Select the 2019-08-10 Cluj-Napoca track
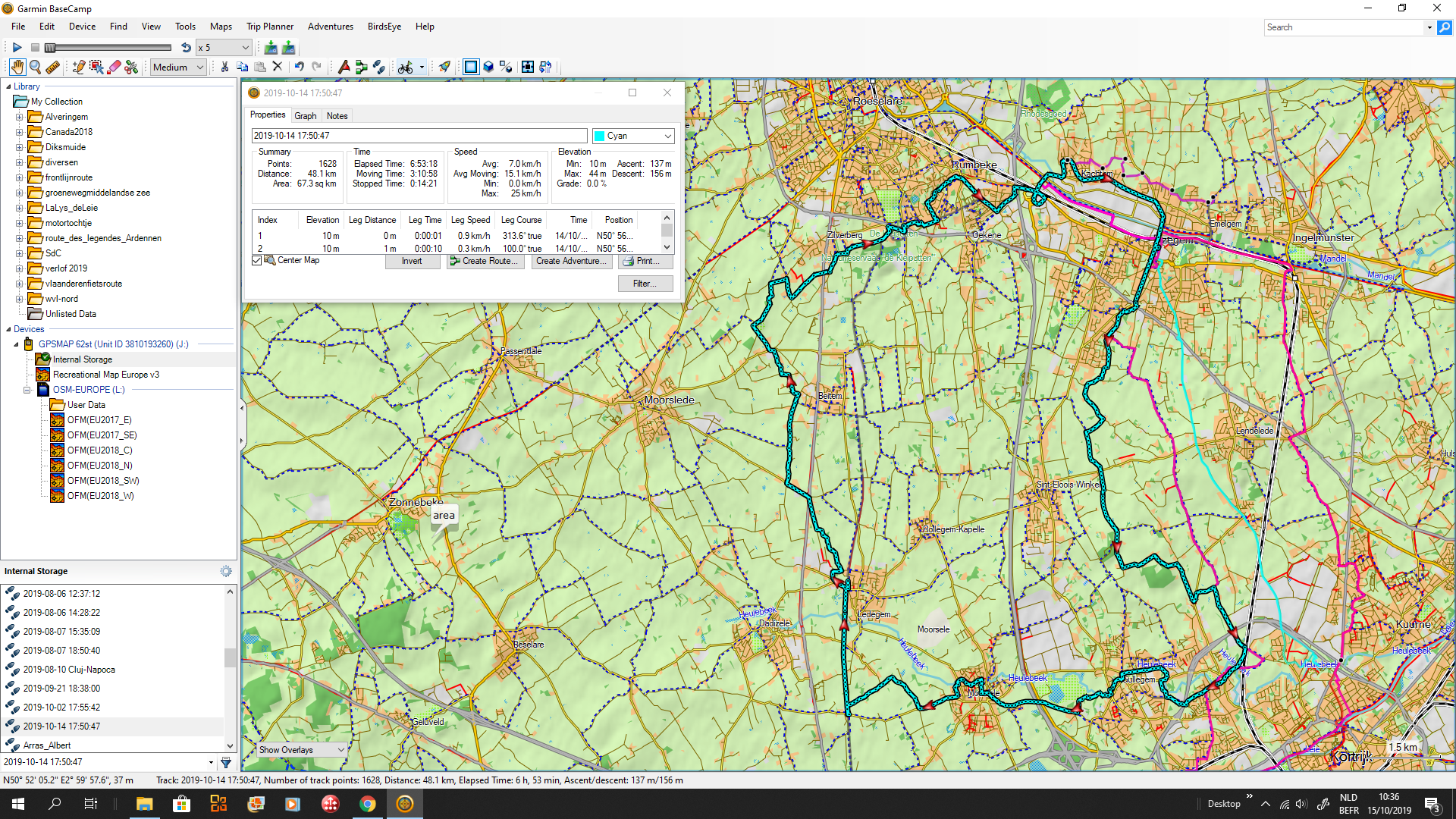Viewport: 1456px width, 819px height. point(68,670)
